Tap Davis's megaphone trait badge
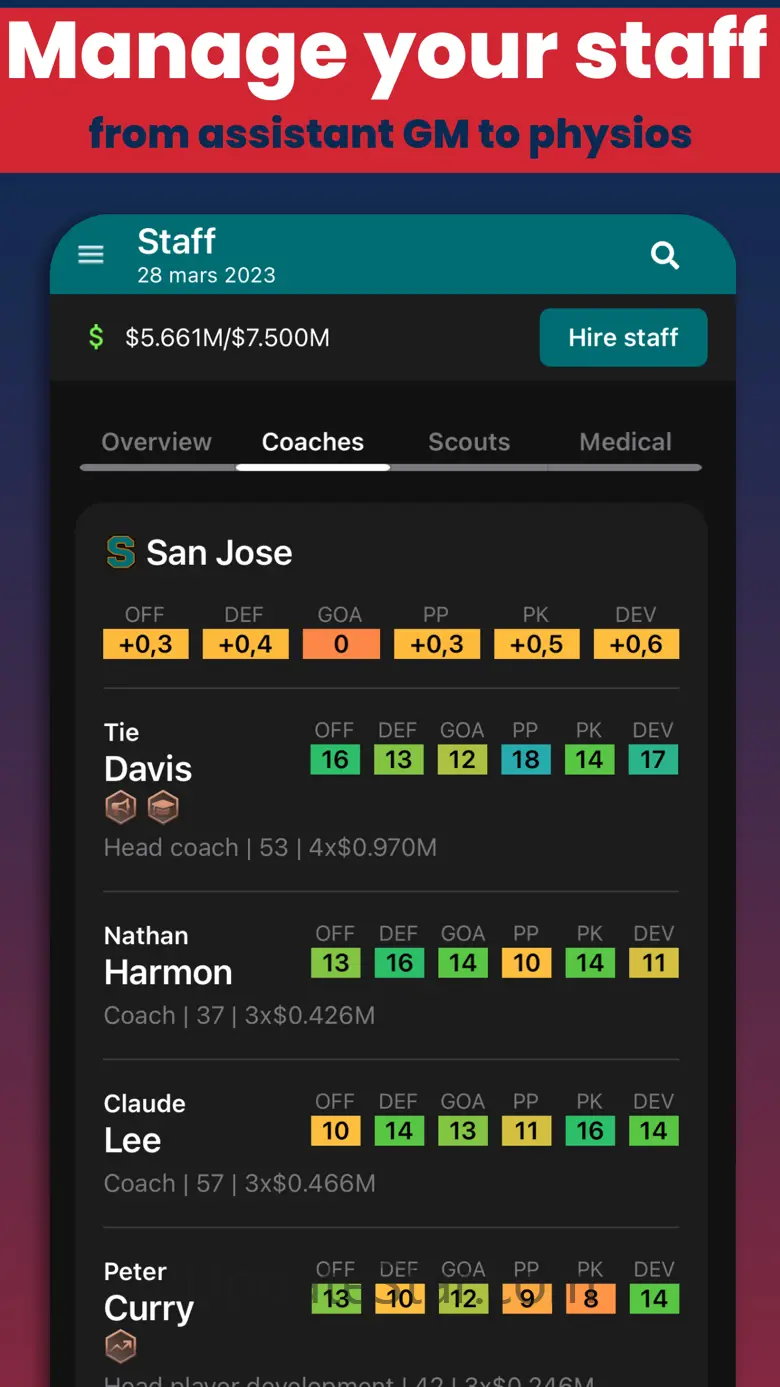Screen dimensions: 780x1387 coord(121,807)
